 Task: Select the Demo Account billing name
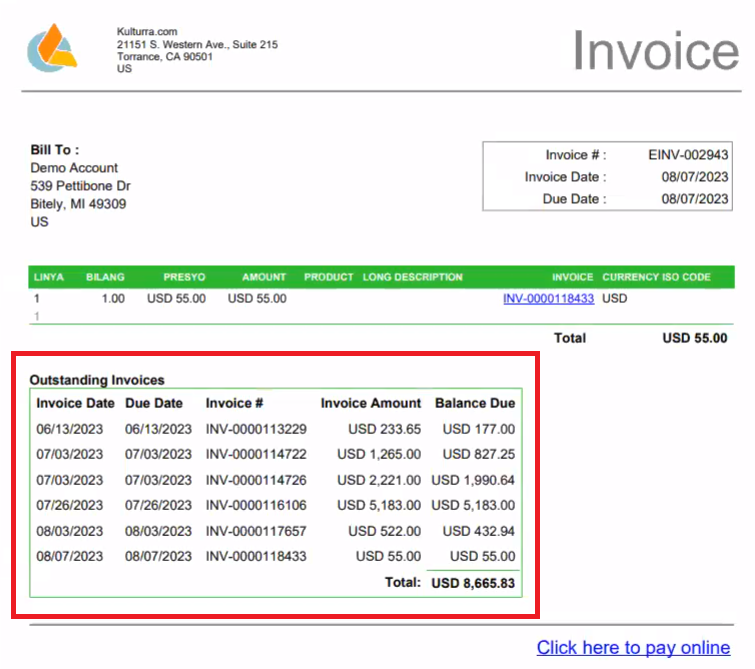[x=74, y=168]
